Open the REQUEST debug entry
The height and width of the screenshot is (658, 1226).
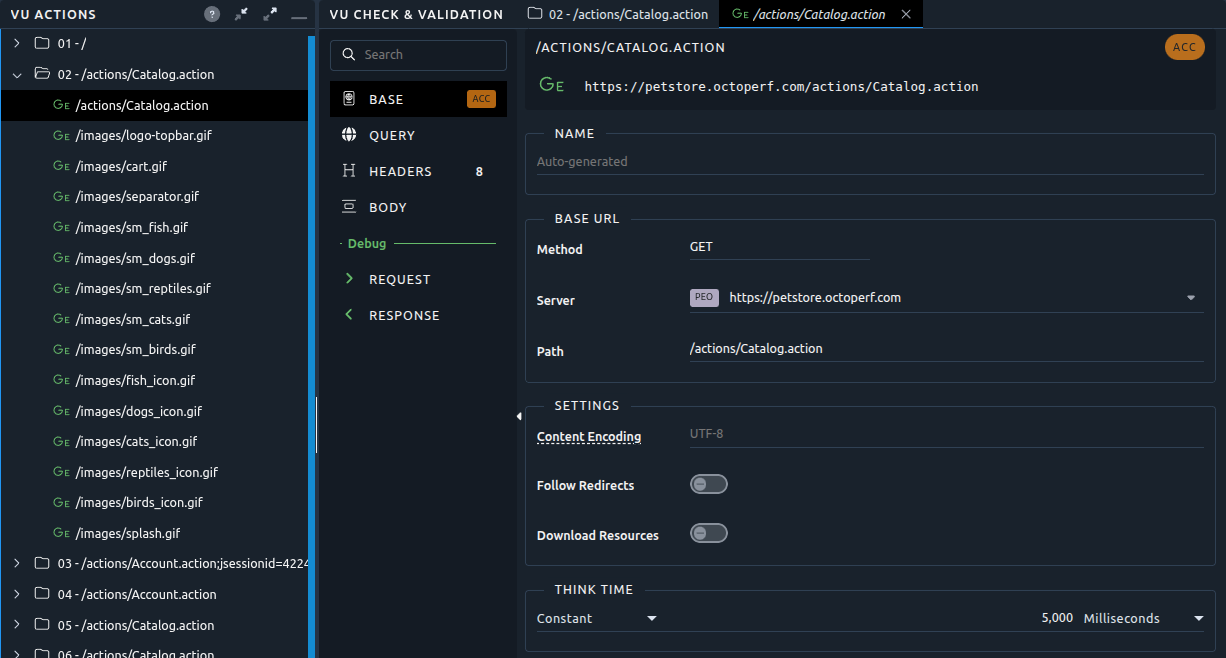click(418, 279)
